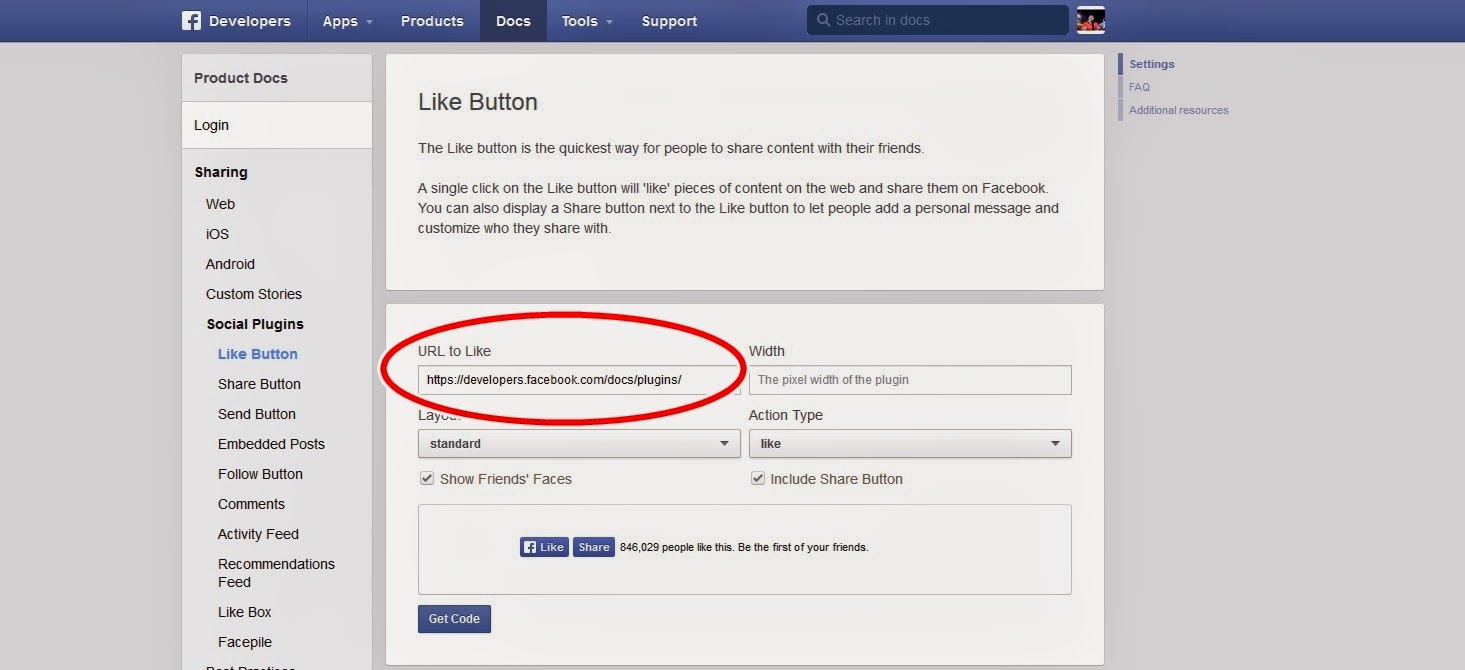
Task: Click the search magnifier icon
Action: (823, 20)
